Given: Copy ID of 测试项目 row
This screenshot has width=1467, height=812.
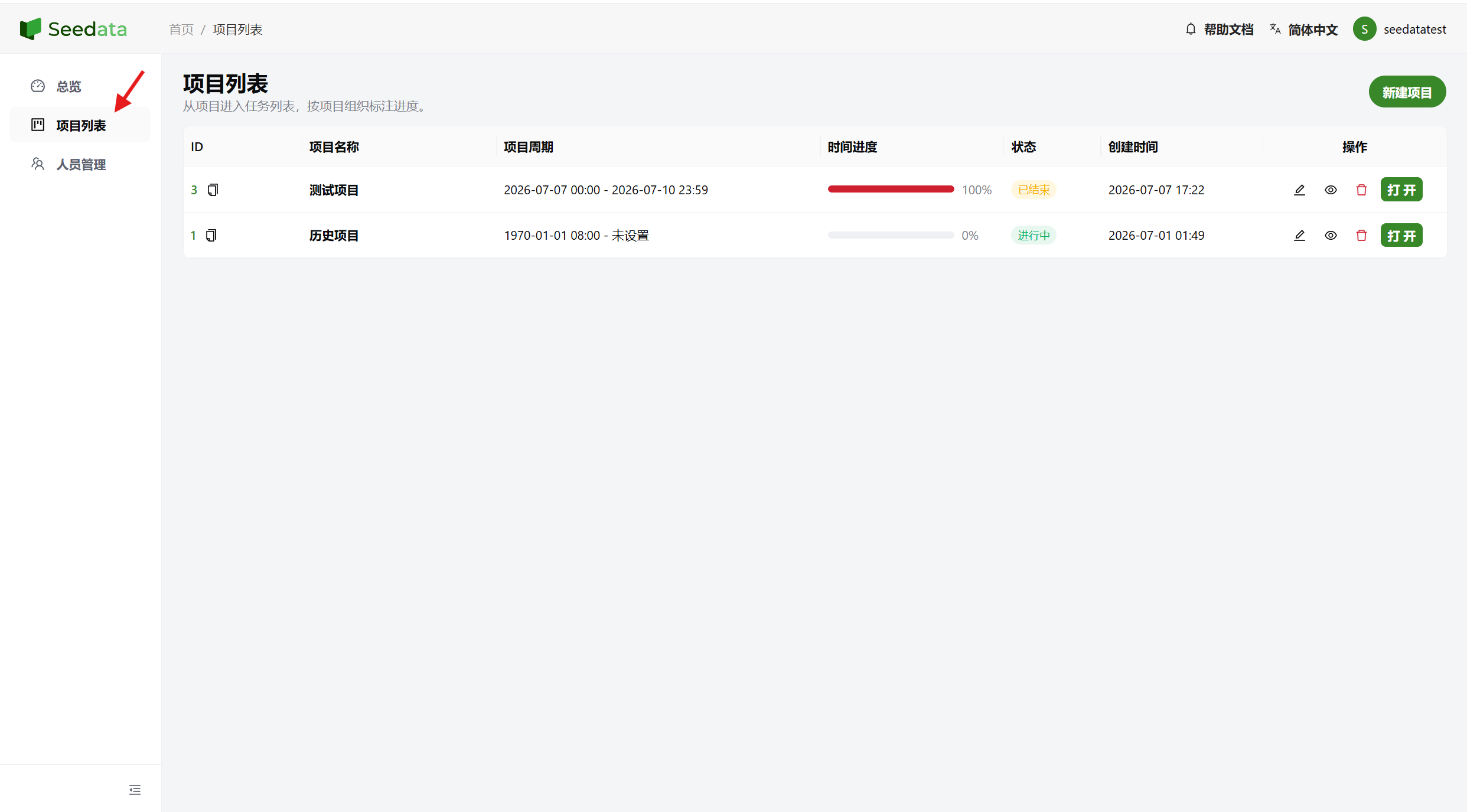Looking at the screenshot, I should tap(213, 190).
